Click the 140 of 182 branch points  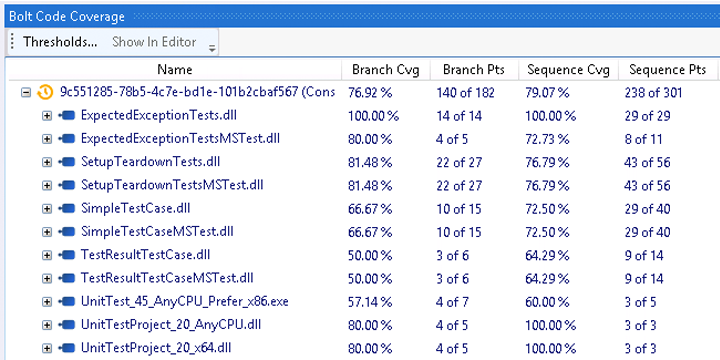[x=465, y=93]
